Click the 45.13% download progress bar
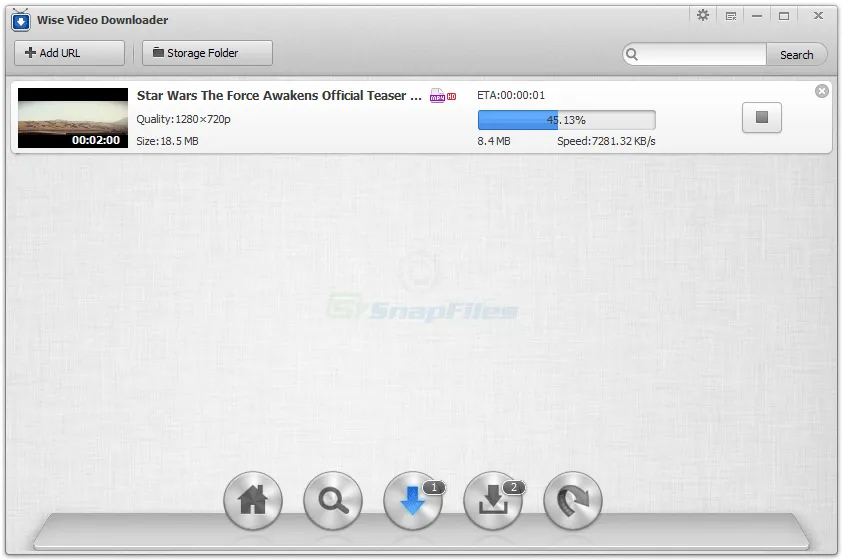This screenshot has width=843, height=560. click(x=567, y=120)
